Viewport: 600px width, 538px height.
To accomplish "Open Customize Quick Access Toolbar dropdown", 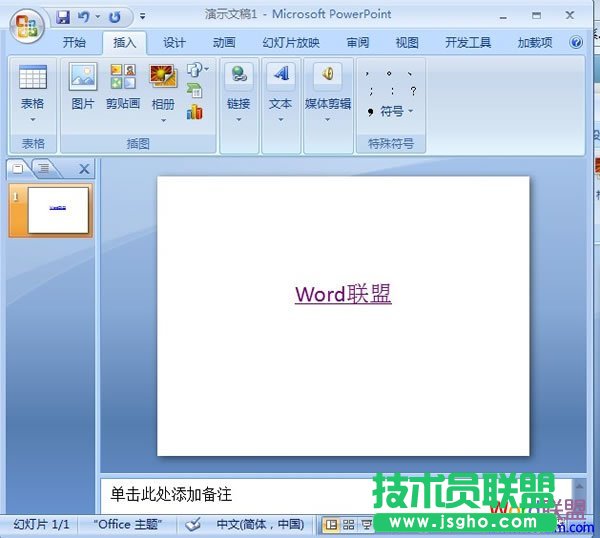I will 142,16.
